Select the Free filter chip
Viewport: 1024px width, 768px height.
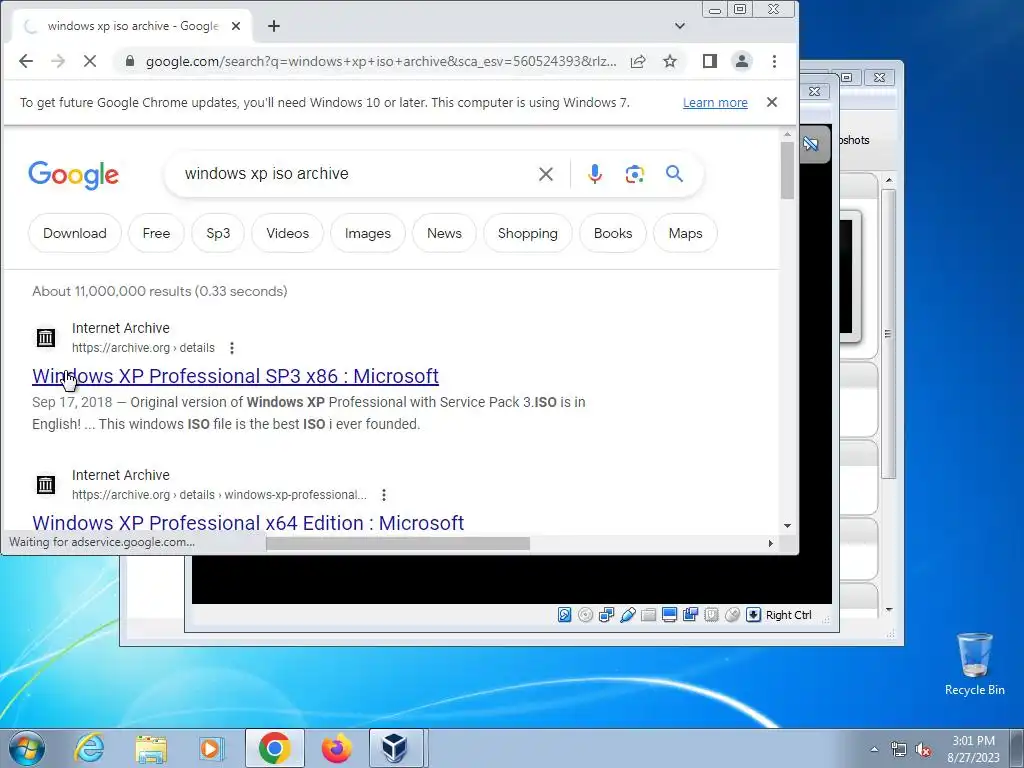pyautogui.click(x=156, y=233)
